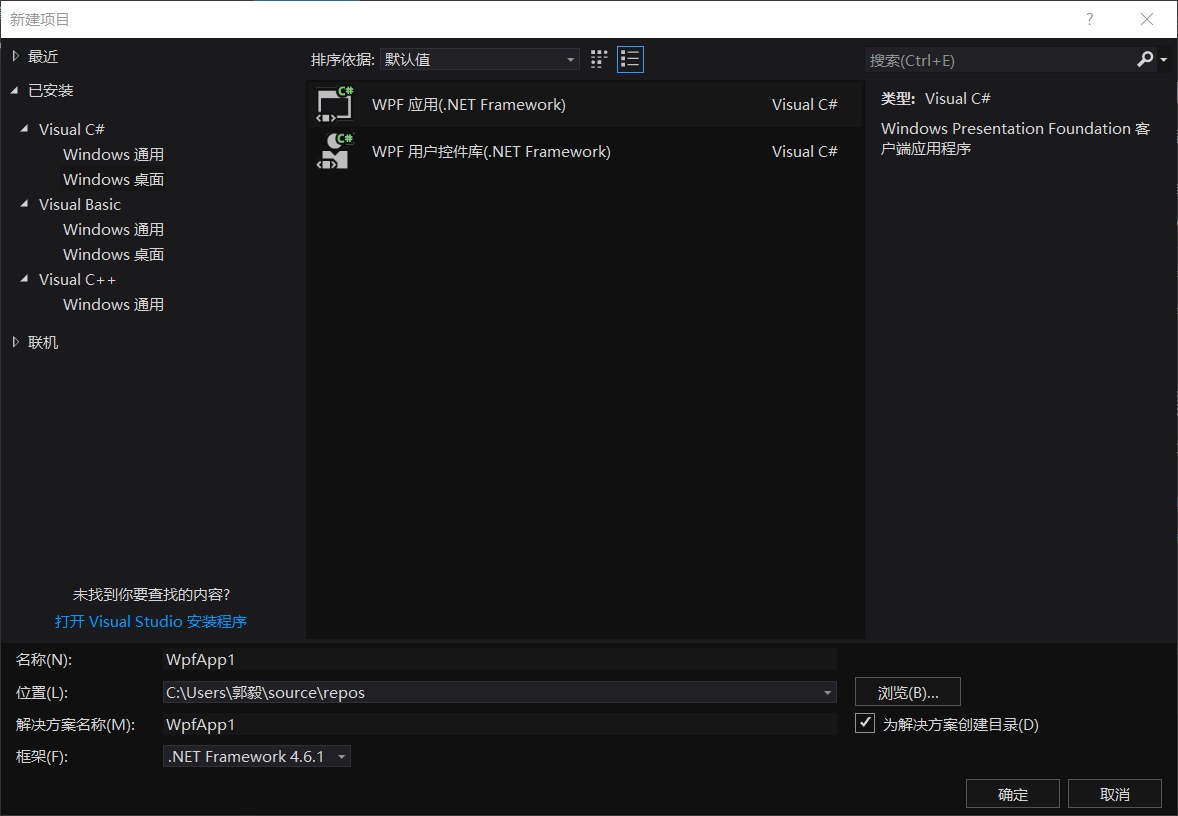Open 打开 Visual Studio 安装程序 link
Screen dimensions: 1178x816
[x=151, y=621]
